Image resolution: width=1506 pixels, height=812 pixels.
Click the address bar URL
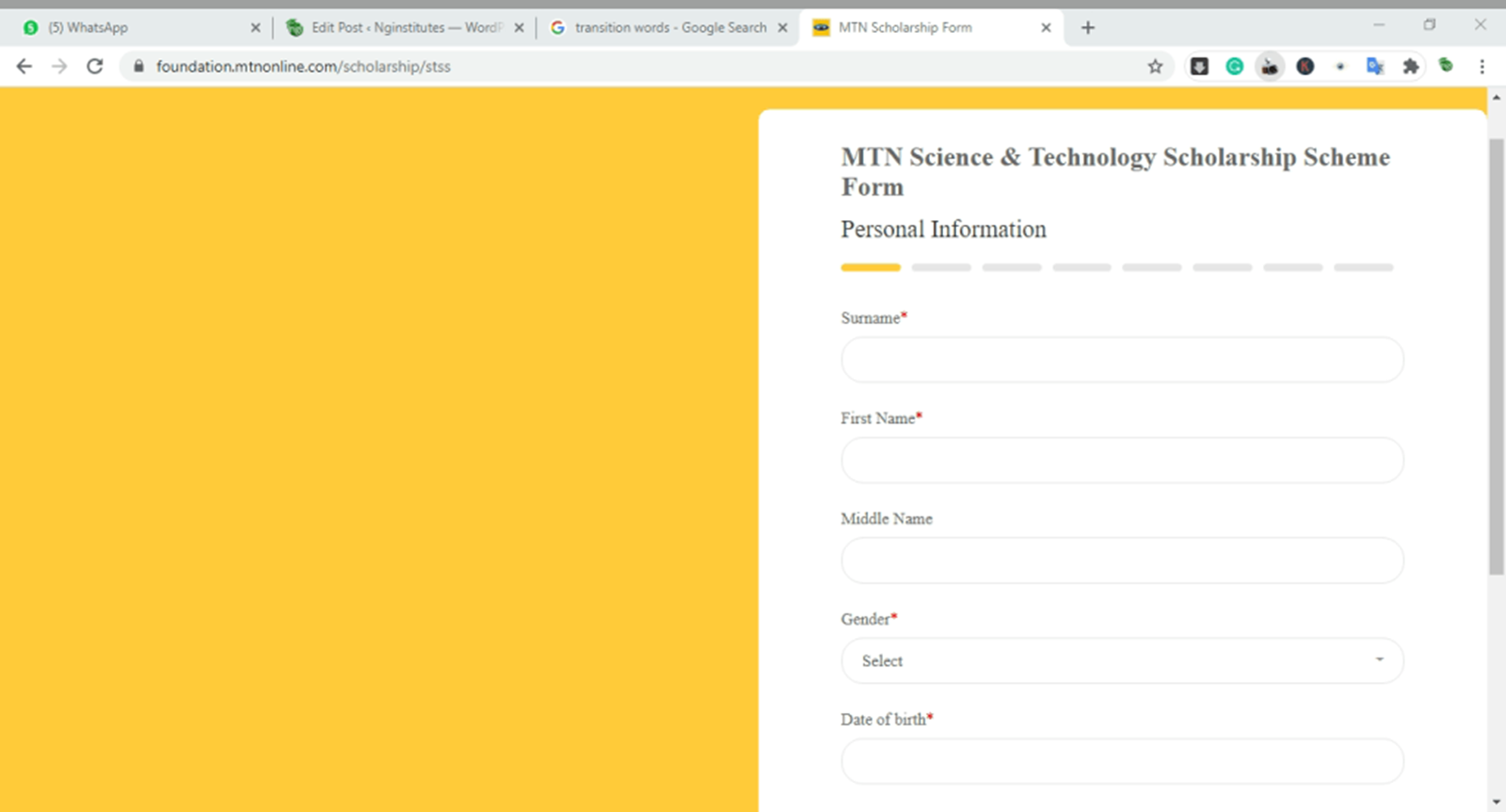point(303,66)
